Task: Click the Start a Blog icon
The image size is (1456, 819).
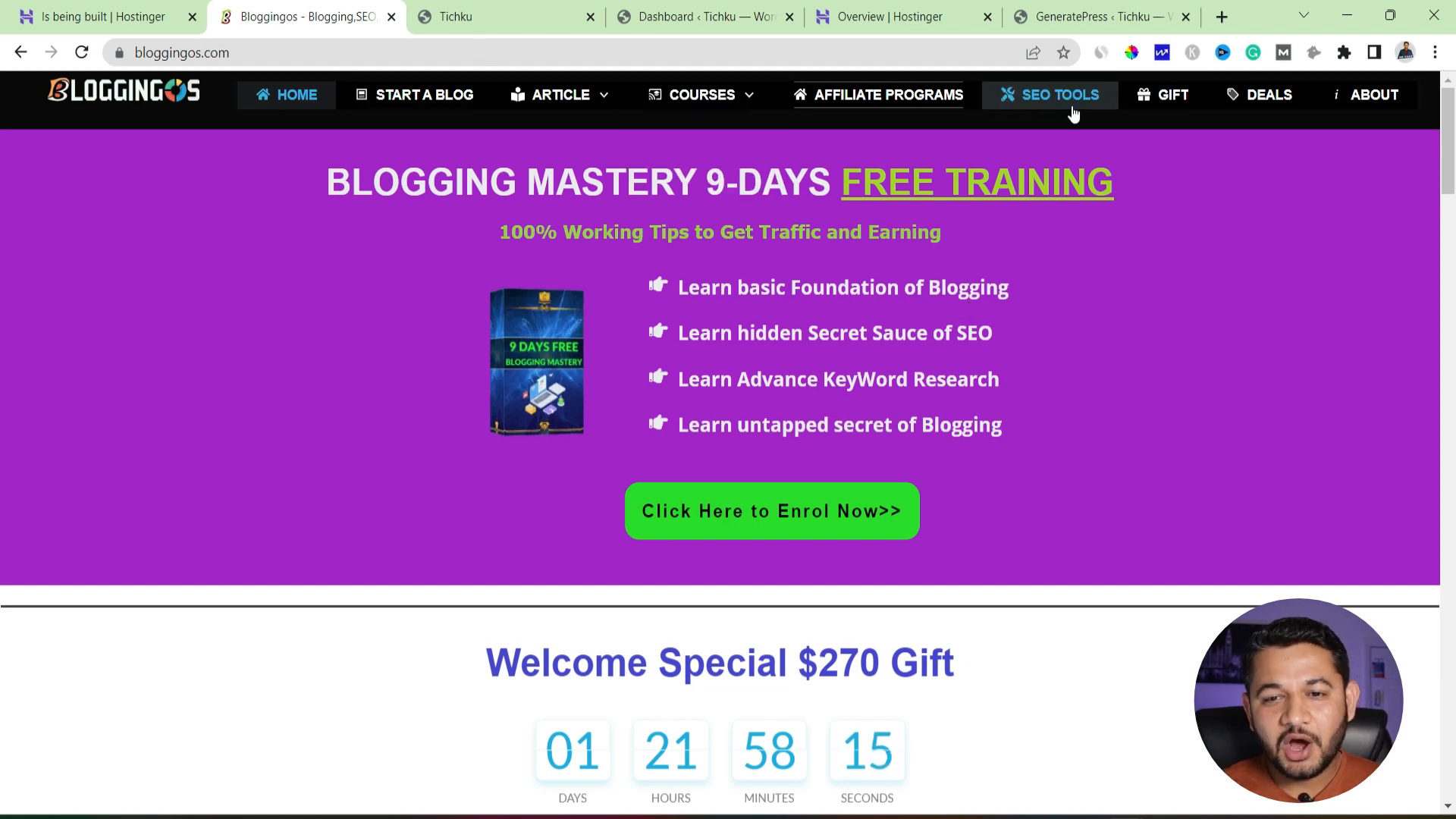Action: (360, 94)
